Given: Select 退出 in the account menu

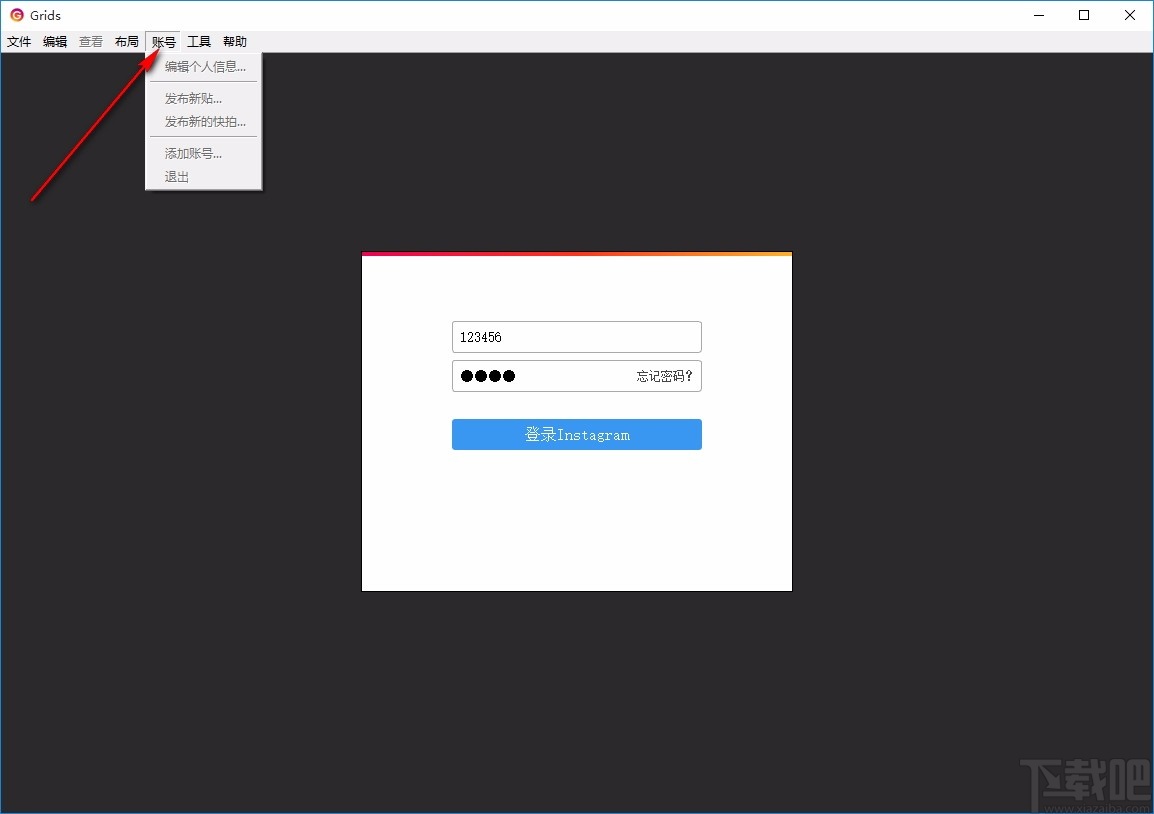Looking at the screenshot, I should [x=204, y=177].
